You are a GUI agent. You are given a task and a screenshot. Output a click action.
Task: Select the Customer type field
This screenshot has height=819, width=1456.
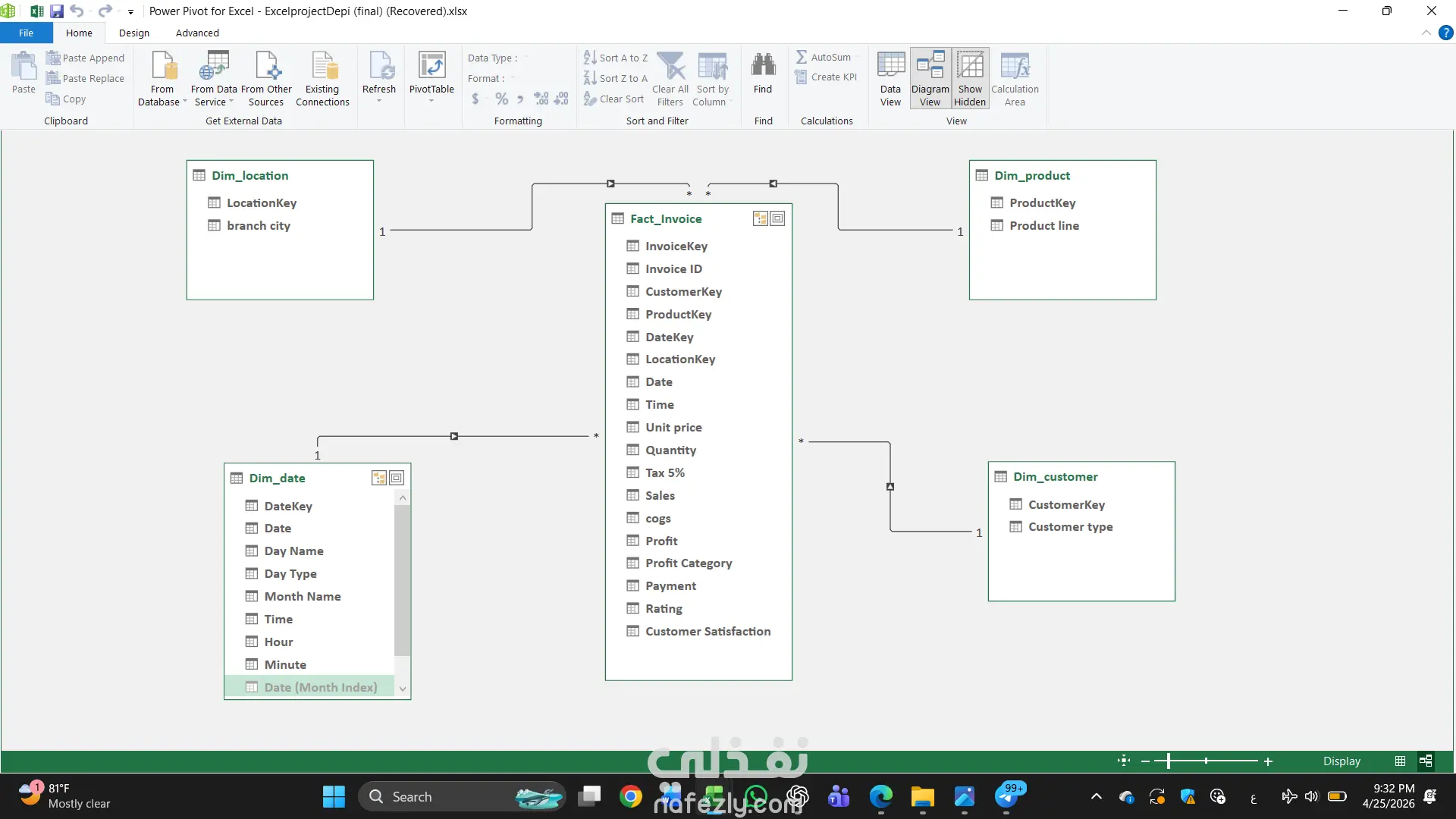point(1070,527)
